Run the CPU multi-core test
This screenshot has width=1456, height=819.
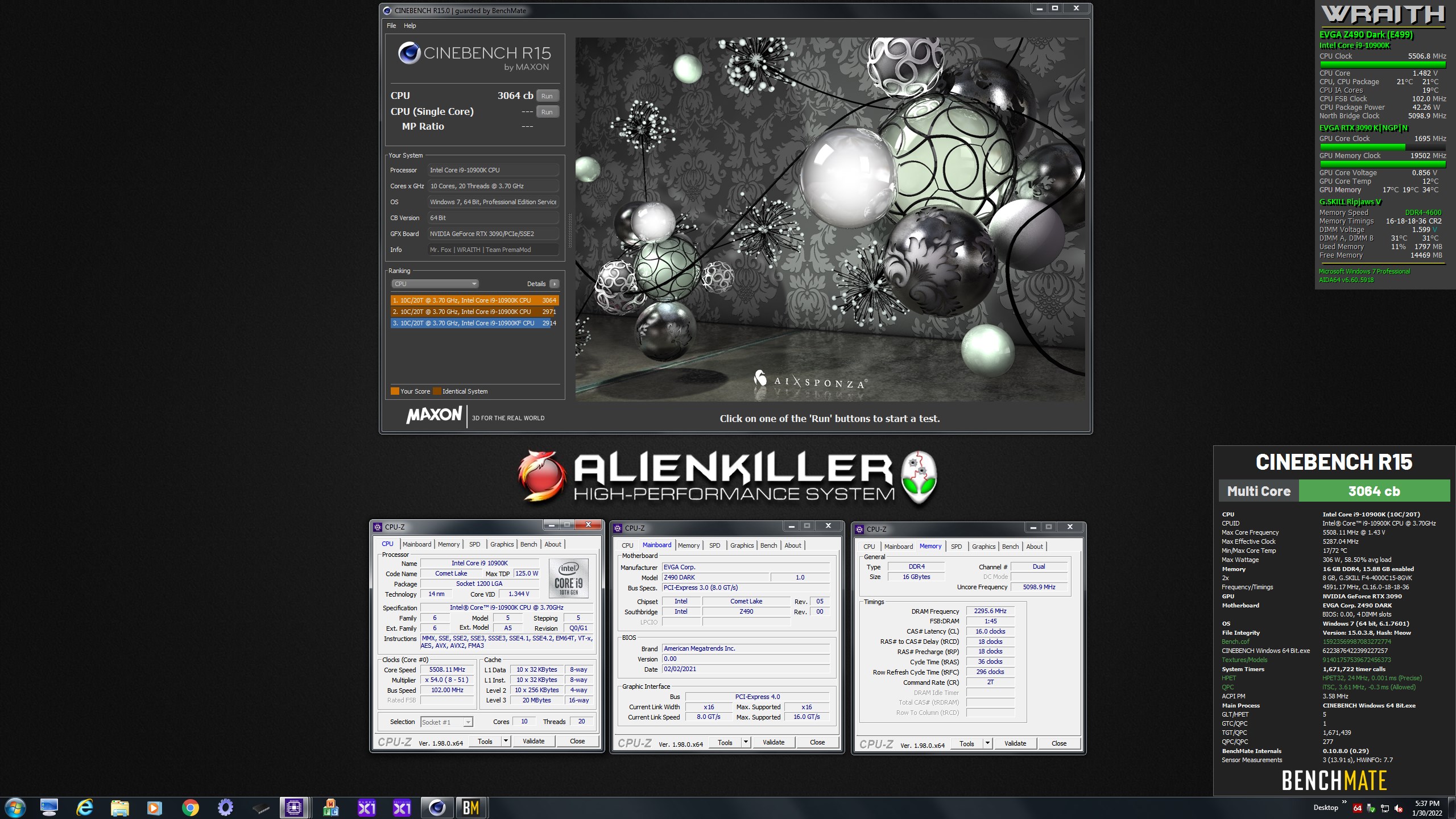[547, 96]
